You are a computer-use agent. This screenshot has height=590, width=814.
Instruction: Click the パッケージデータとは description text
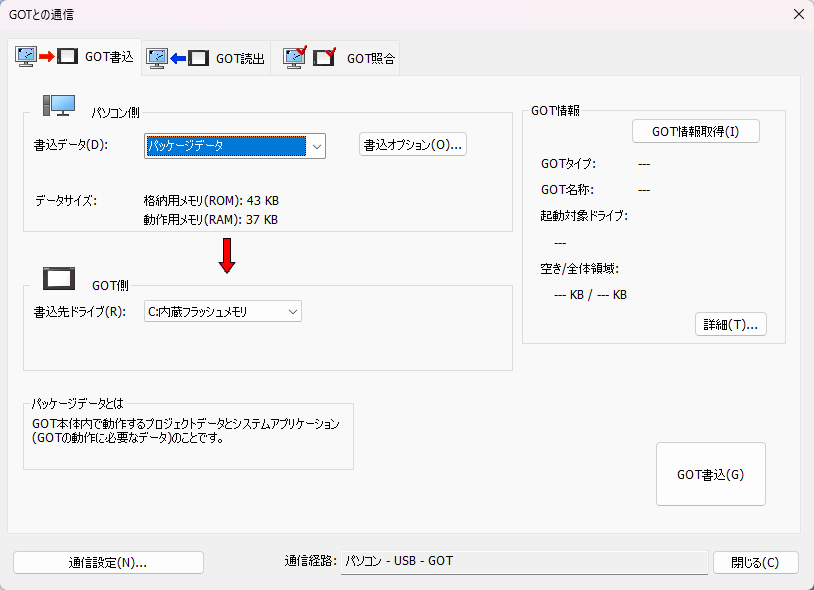click(x=186, y=431)
